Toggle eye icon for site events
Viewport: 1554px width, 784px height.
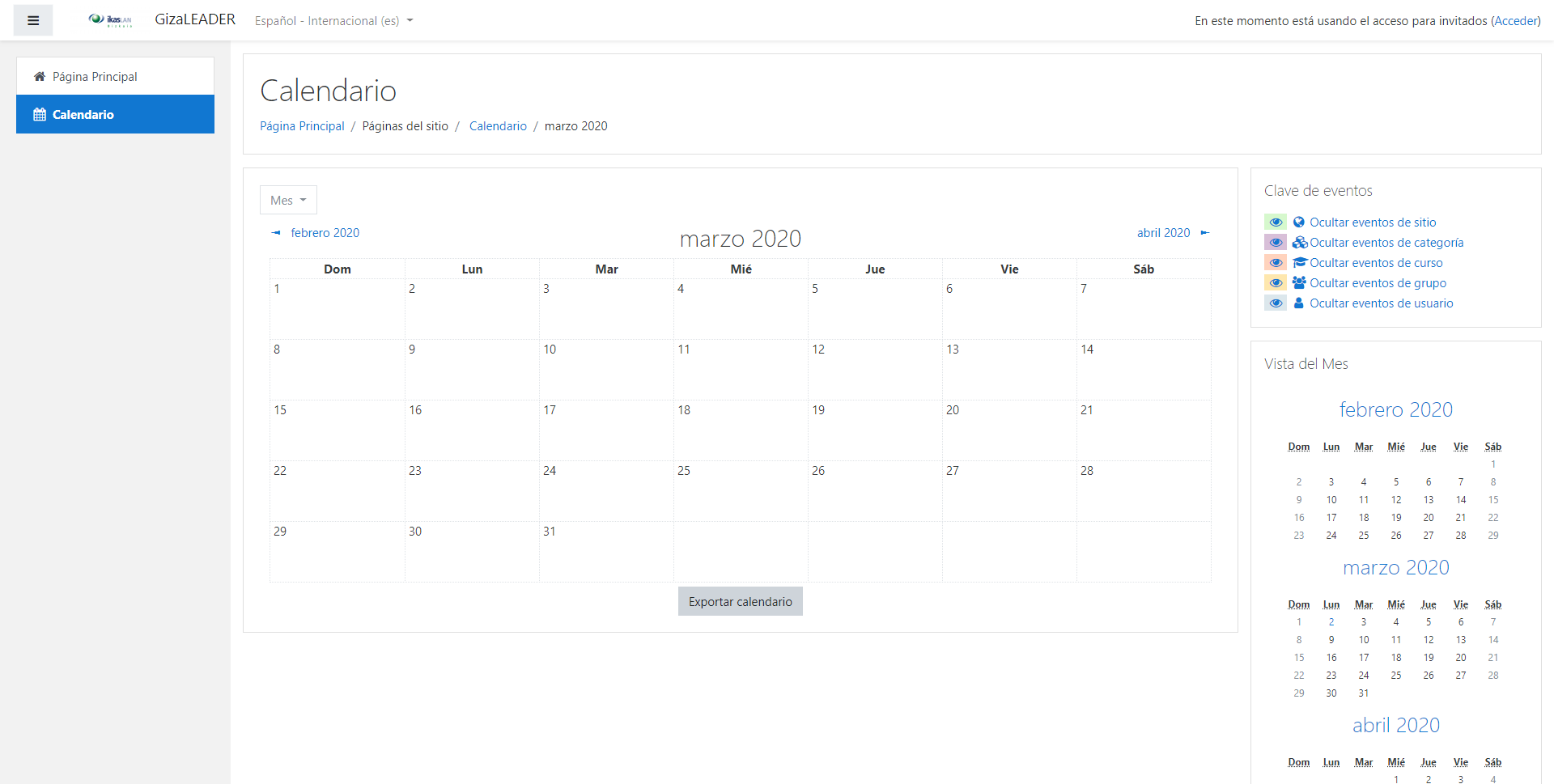pyautogui.click(x=1276, y=222)
